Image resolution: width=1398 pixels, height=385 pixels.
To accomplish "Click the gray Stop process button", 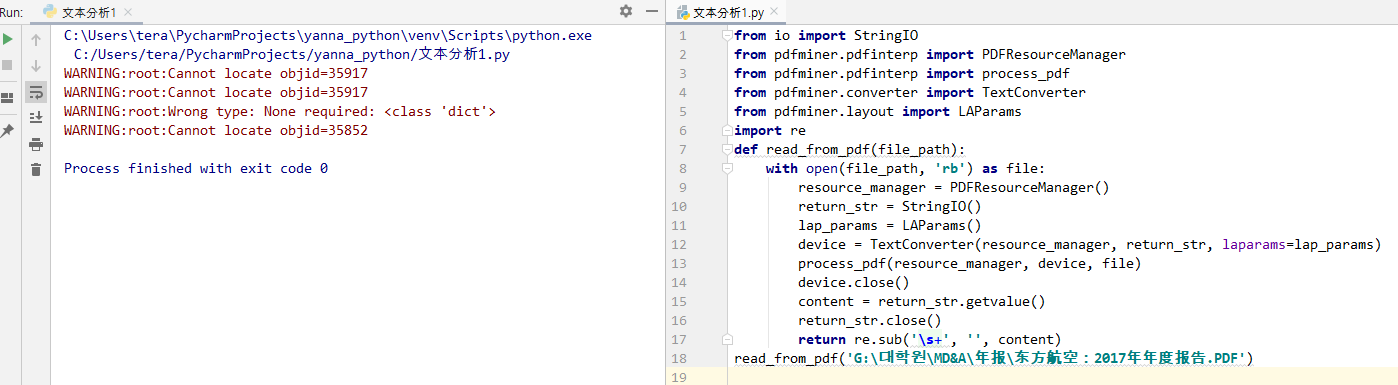I will (8, 65).
